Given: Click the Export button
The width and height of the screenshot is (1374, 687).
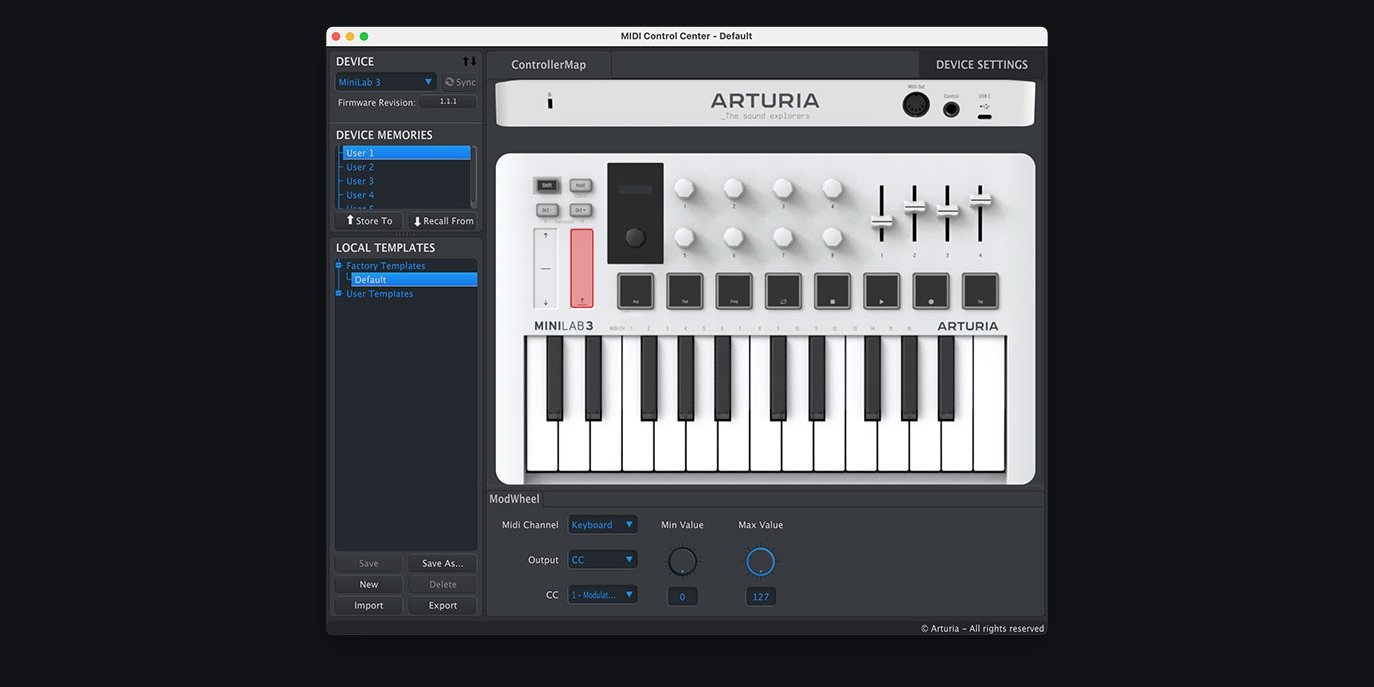Looking at the screenshot, I should coord(443,606).
